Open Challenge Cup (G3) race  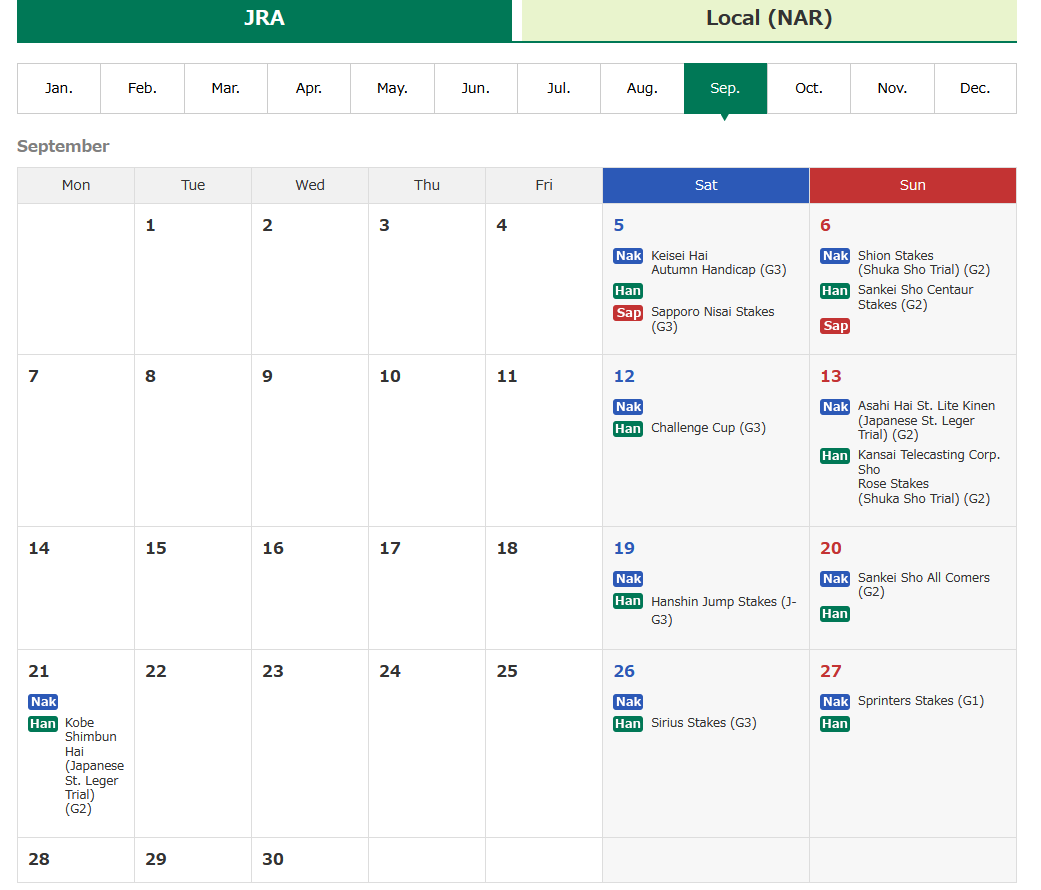(708, 428)
